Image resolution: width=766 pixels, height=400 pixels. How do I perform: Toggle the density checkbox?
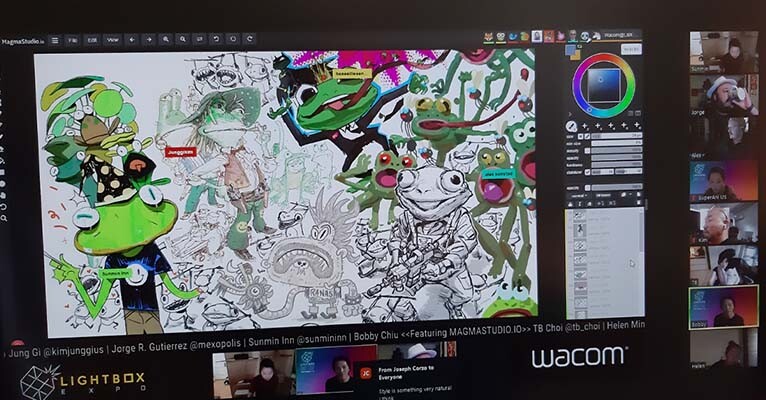[x=587, y=150]
